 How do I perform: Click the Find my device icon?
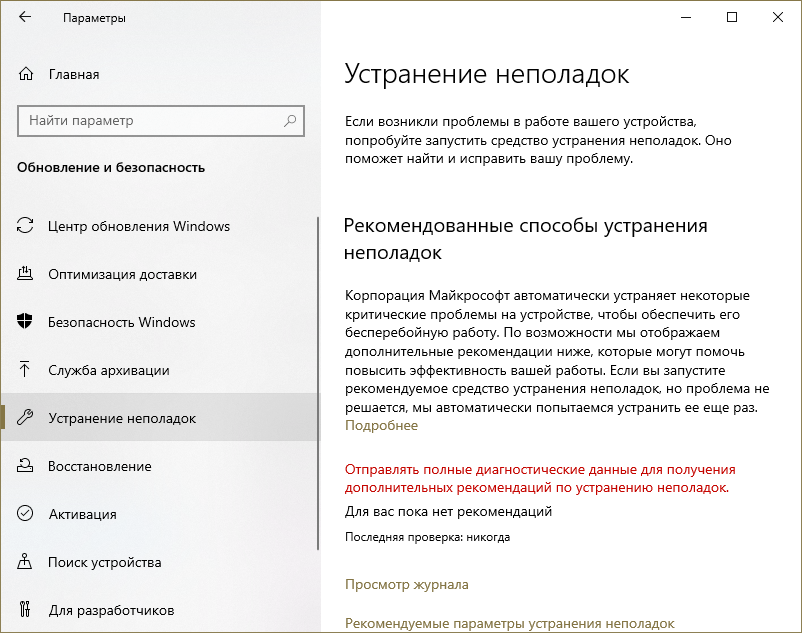click(26, 562)
